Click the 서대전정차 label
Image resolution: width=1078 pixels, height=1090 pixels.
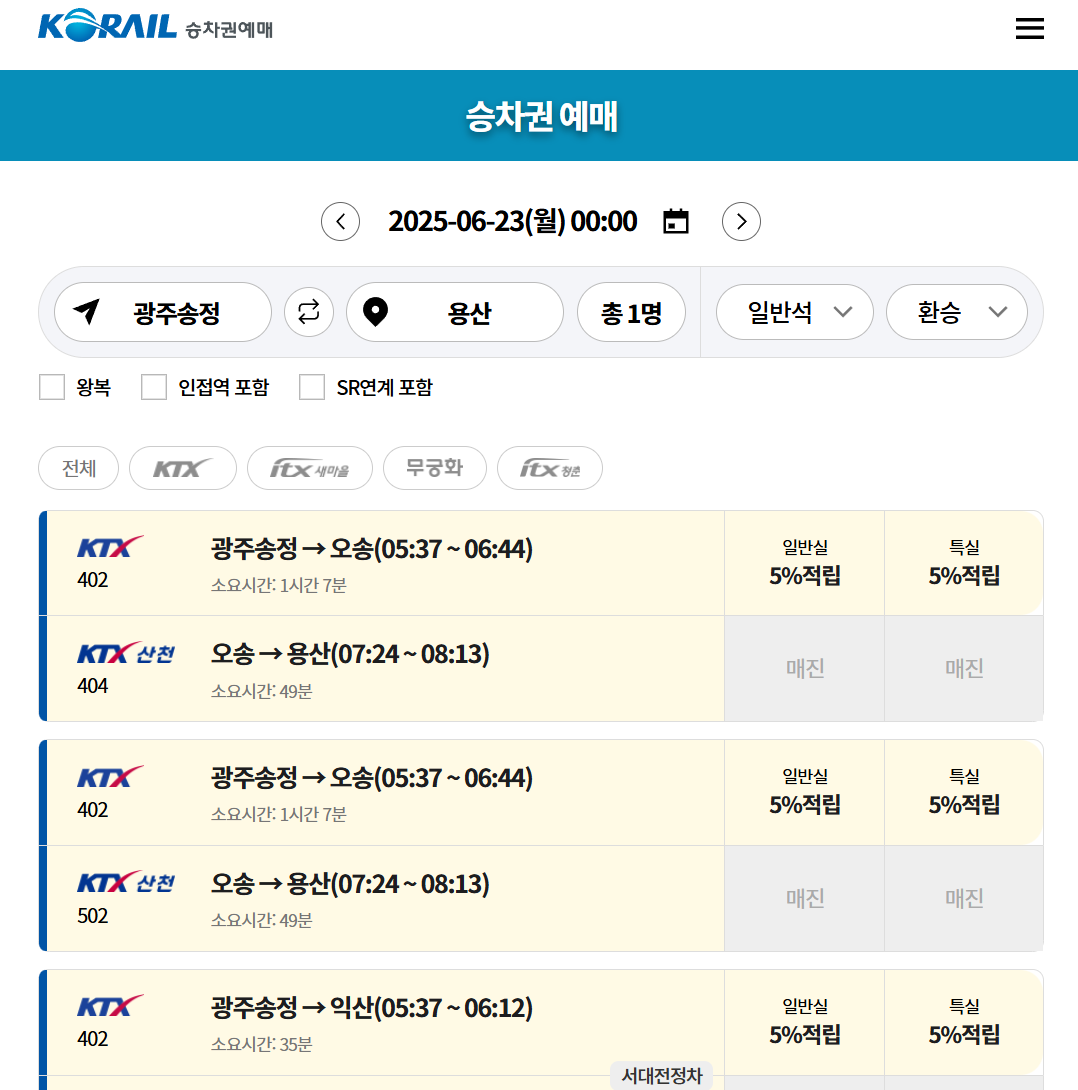(x=661, y=1076)
